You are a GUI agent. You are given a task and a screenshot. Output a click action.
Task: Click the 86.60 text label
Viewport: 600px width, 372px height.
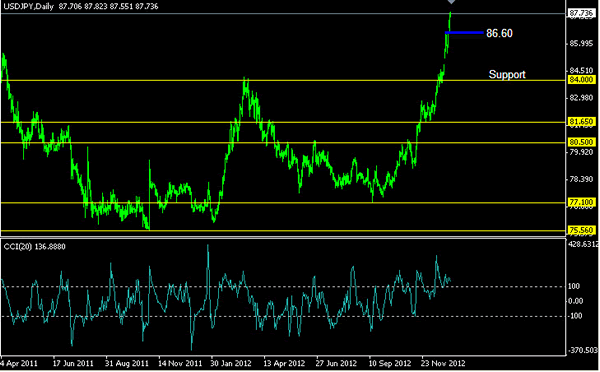click(499, 33)
